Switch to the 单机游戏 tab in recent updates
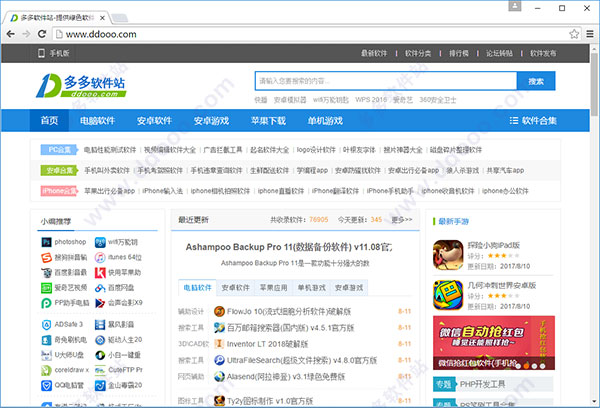This screenshot has width=600, height=408. point(311,287)
